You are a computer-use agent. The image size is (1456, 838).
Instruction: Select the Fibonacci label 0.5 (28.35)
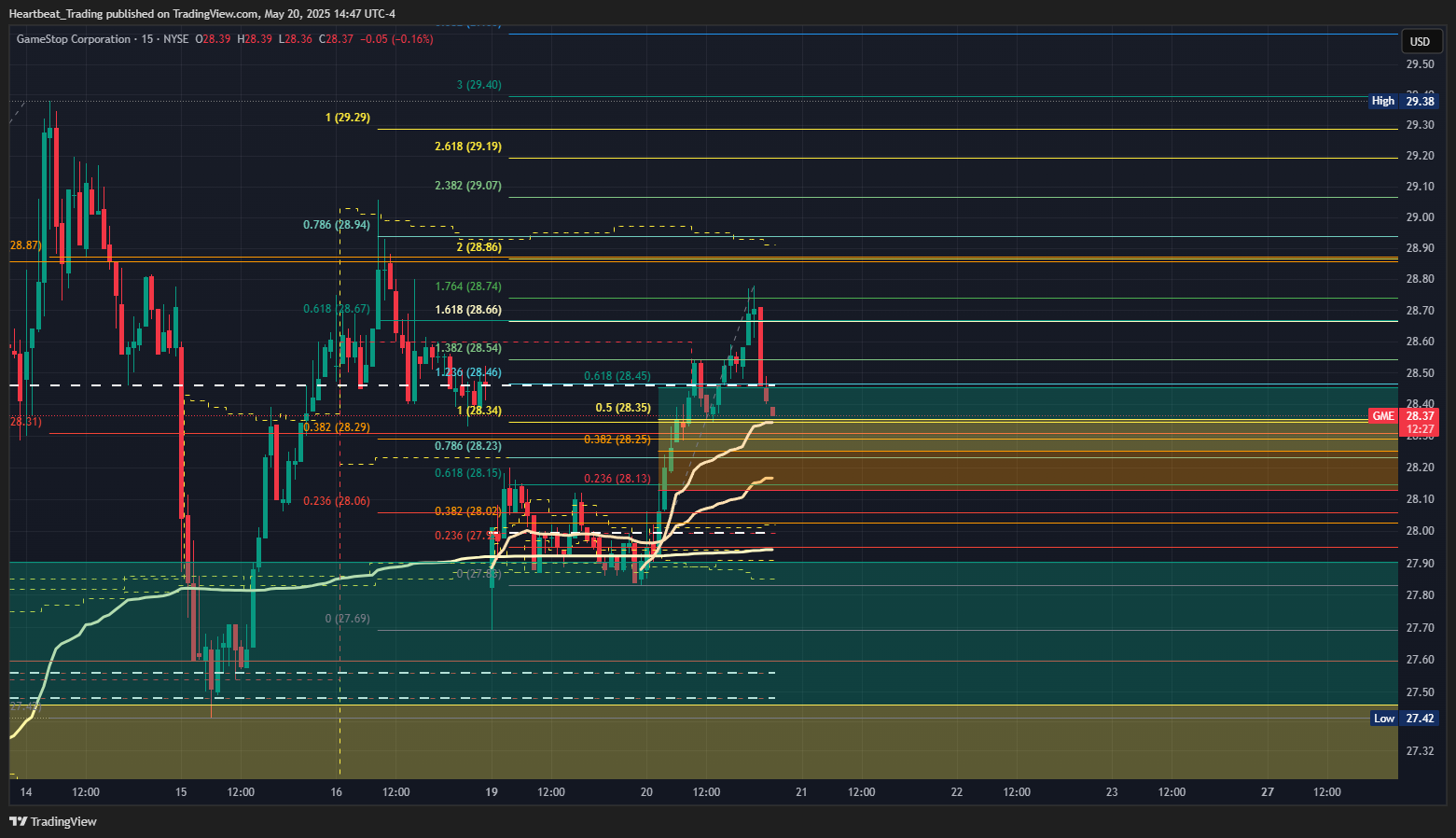click(x=623, y=408)
